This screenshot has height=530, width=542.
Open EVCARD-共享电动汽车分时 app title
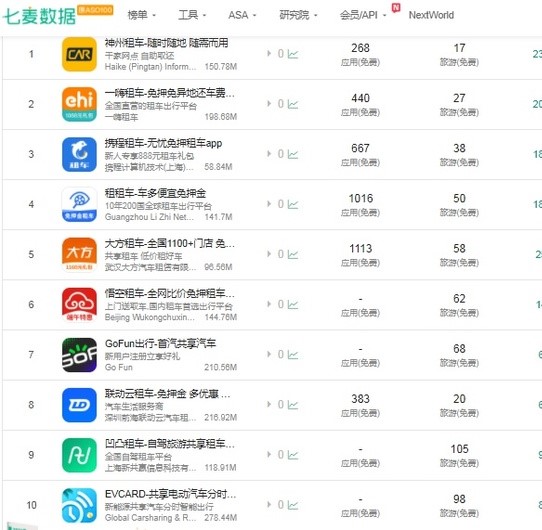pos(170,494)
